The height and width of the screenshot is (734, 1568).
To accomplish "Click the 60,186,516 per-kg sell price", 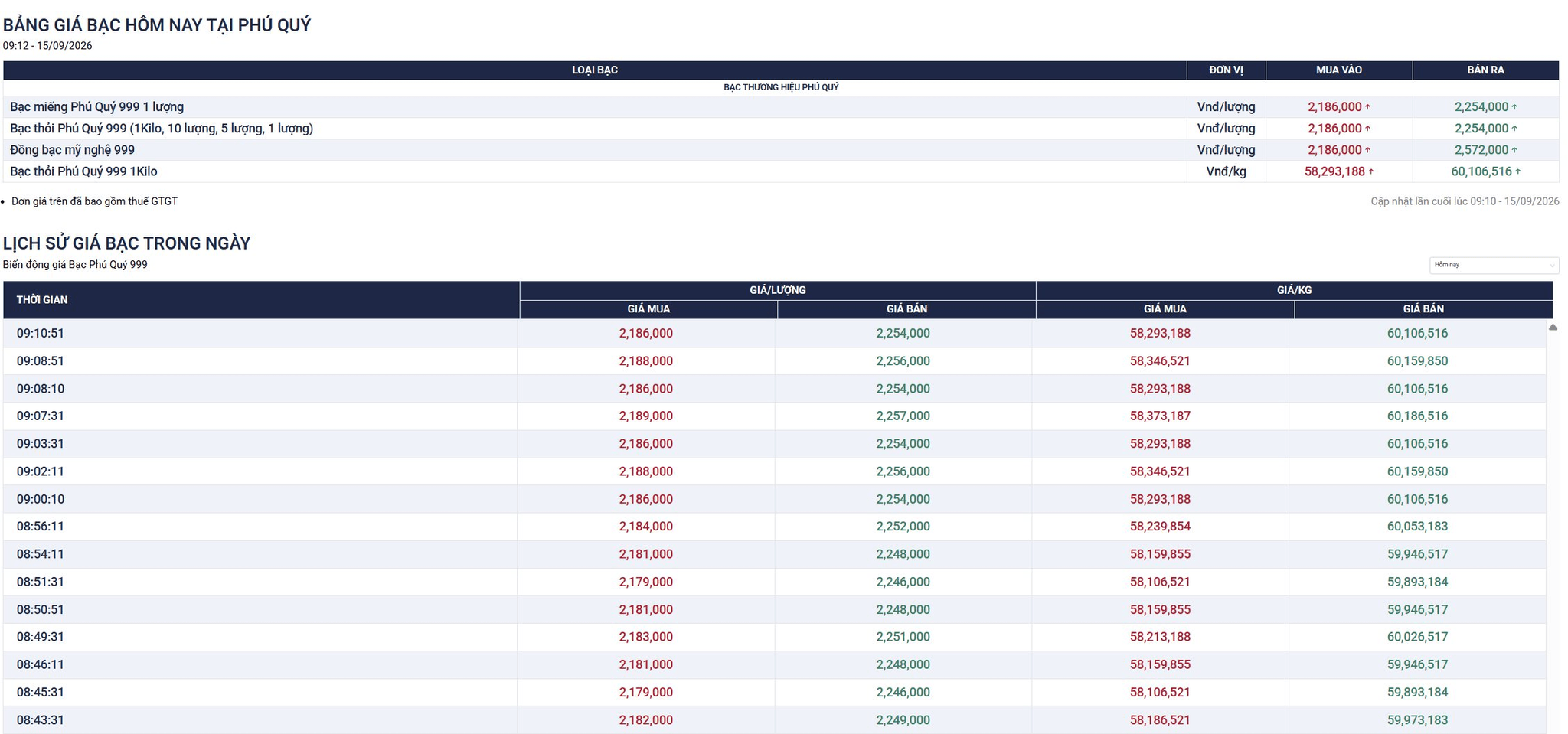I will tap(1418, 416).
